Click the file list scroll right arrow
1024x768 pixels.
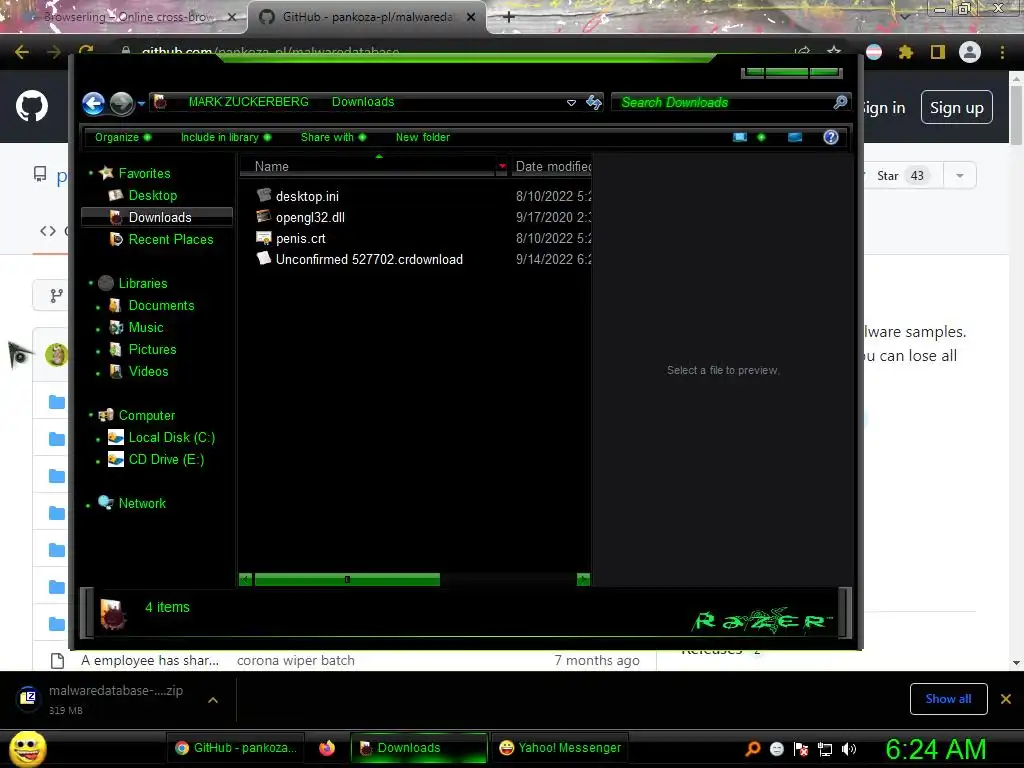tap(583, 579)
